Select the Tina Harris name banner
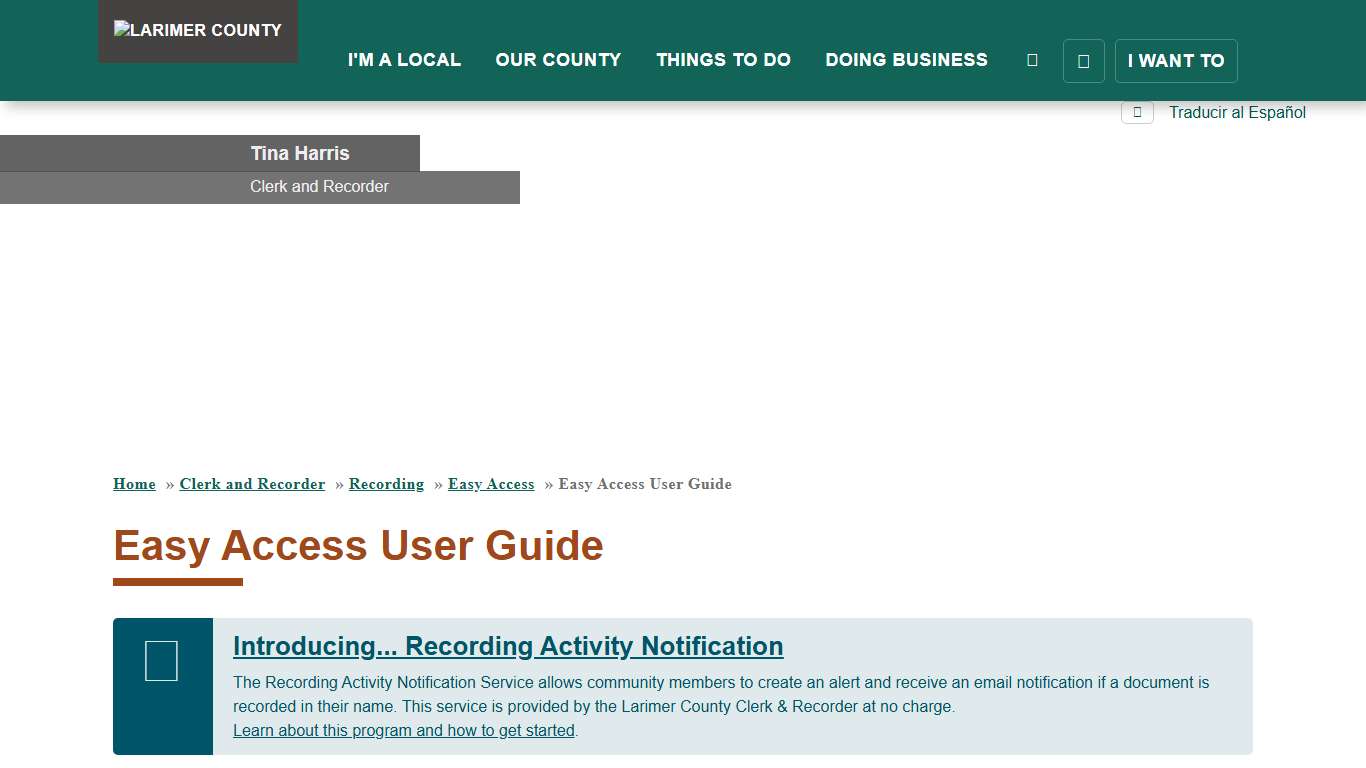1366x768 pixels. [300, 153]
